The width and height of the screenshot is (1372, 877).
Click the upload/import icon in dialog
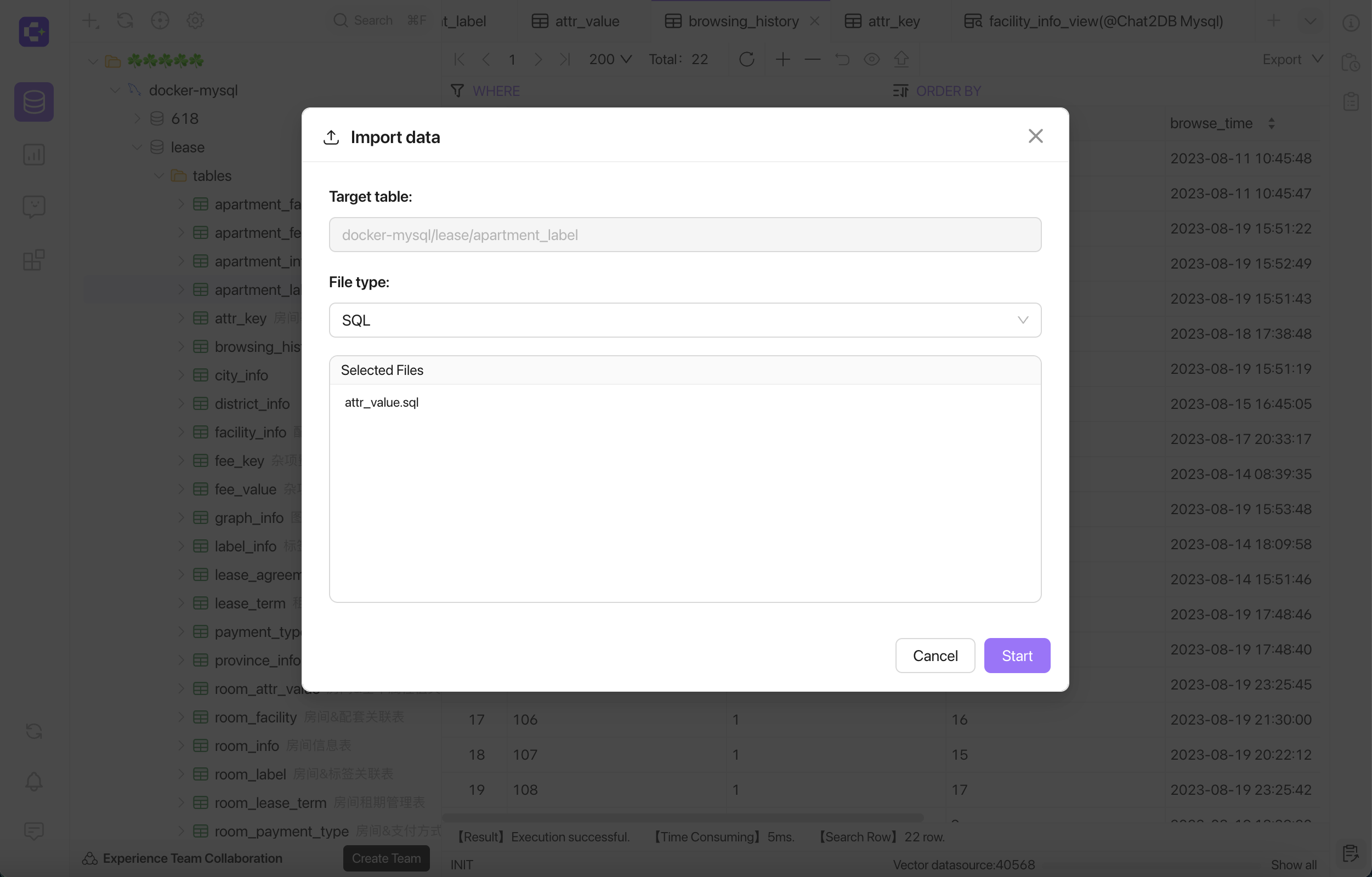(331, 135)
